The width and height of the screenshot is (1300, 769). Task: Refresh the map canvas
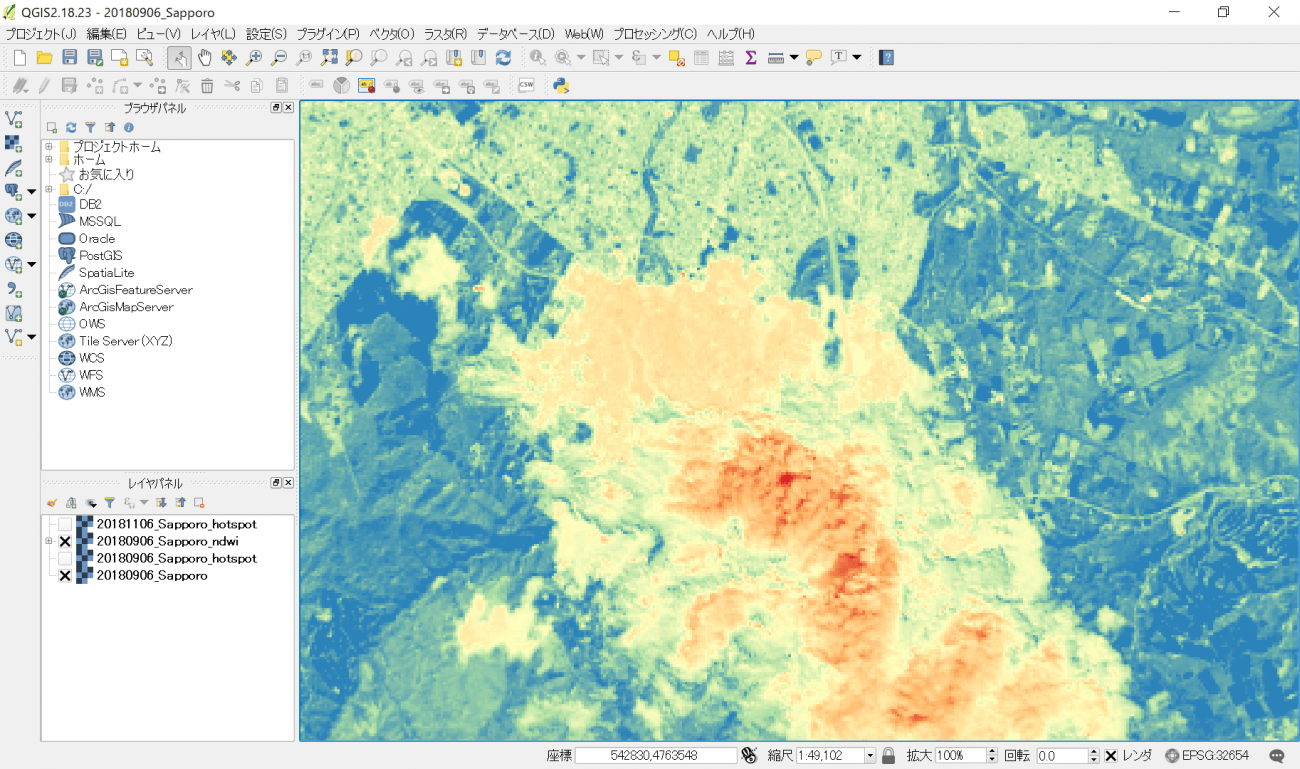click(x=503, y=58)
